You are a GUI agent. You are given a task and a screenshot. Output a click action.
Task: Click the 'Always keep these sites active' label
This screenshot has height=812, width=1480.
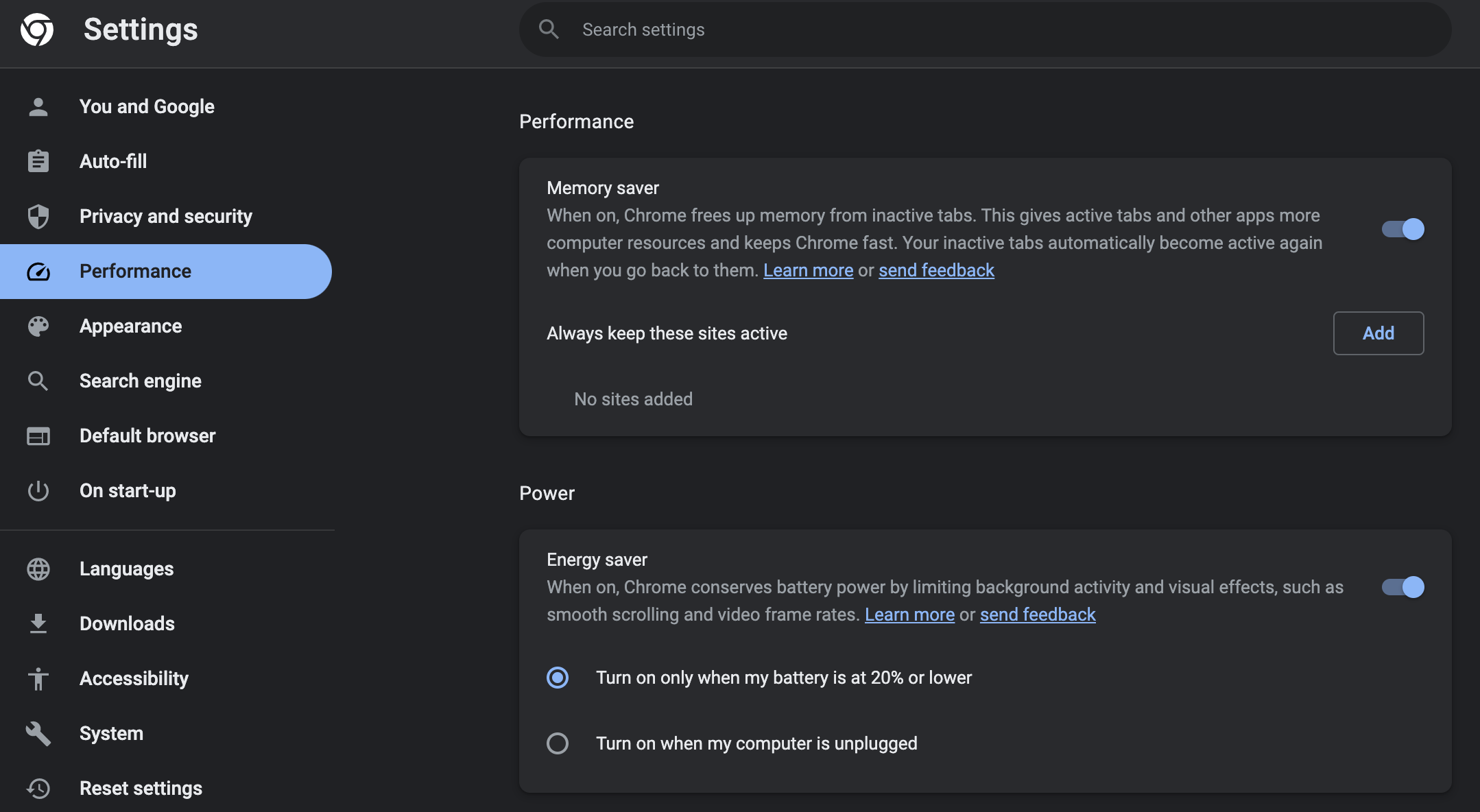point(667,333)
